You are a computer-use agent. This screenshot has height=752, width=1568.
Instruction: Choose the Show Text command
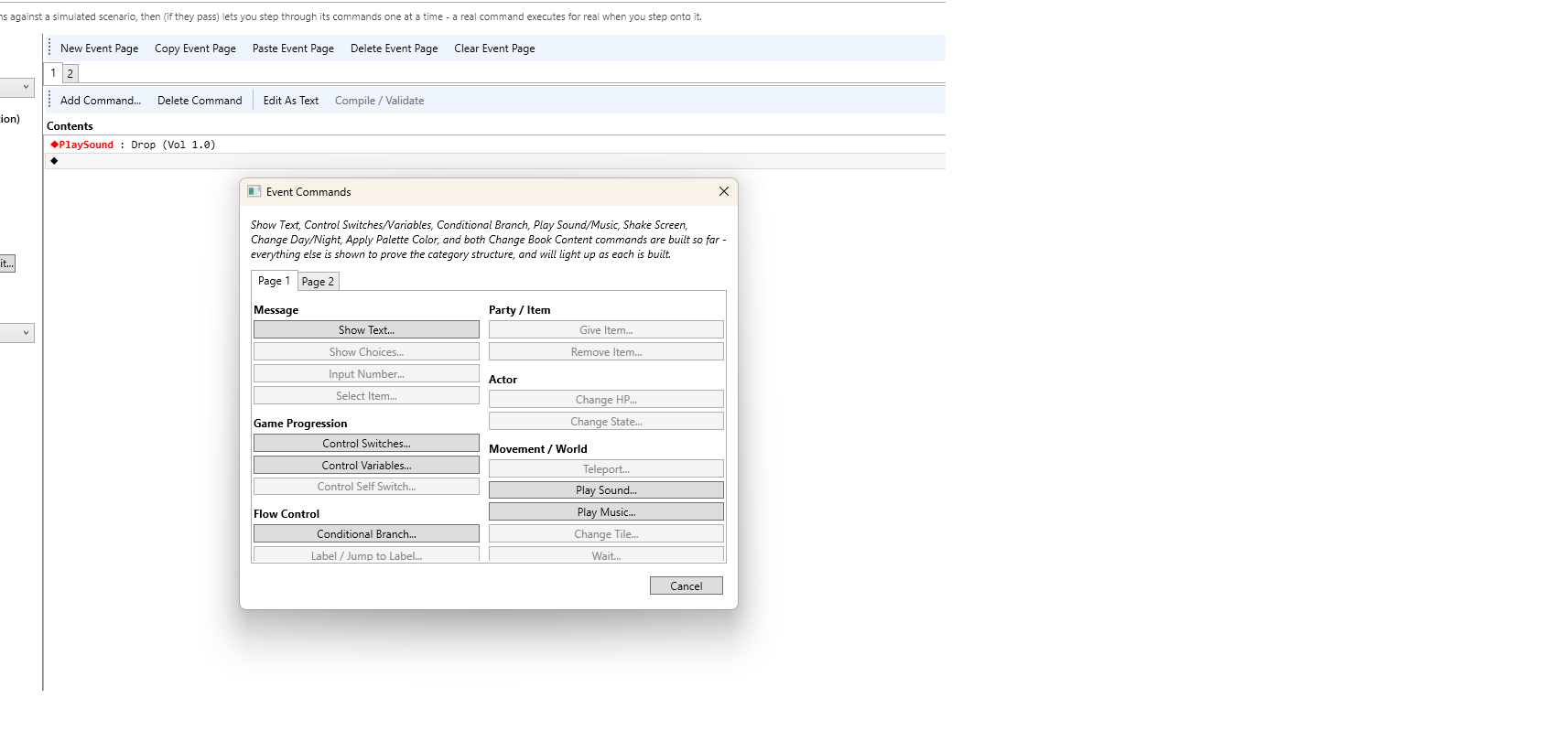click(x=366, y=329)
